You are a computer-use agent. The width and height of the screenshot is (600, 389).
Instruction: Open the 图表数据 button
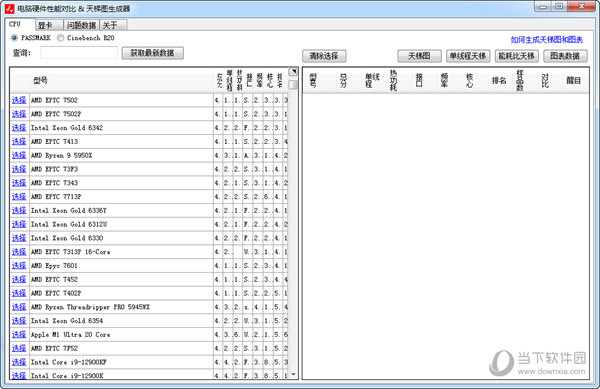(565, 56)
